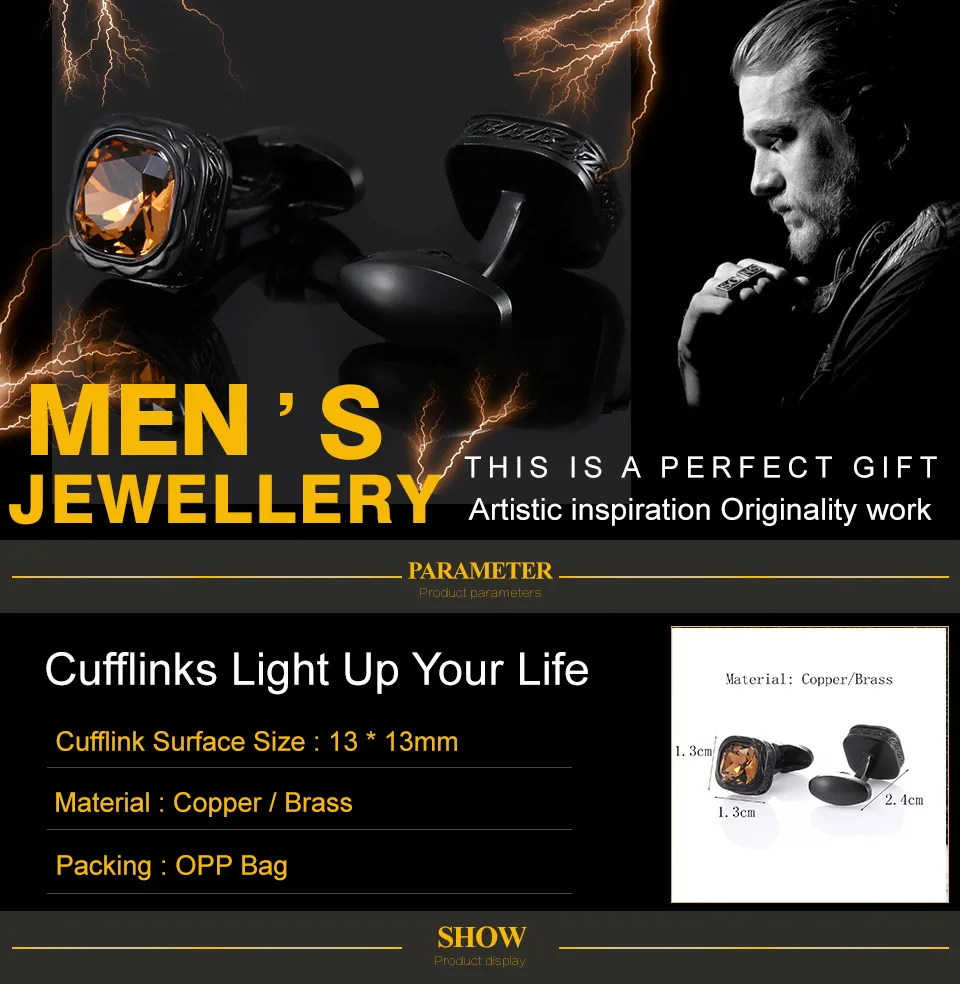
Task: Click the 1.3cm label below the small cufflink
Action: [737, 812]
